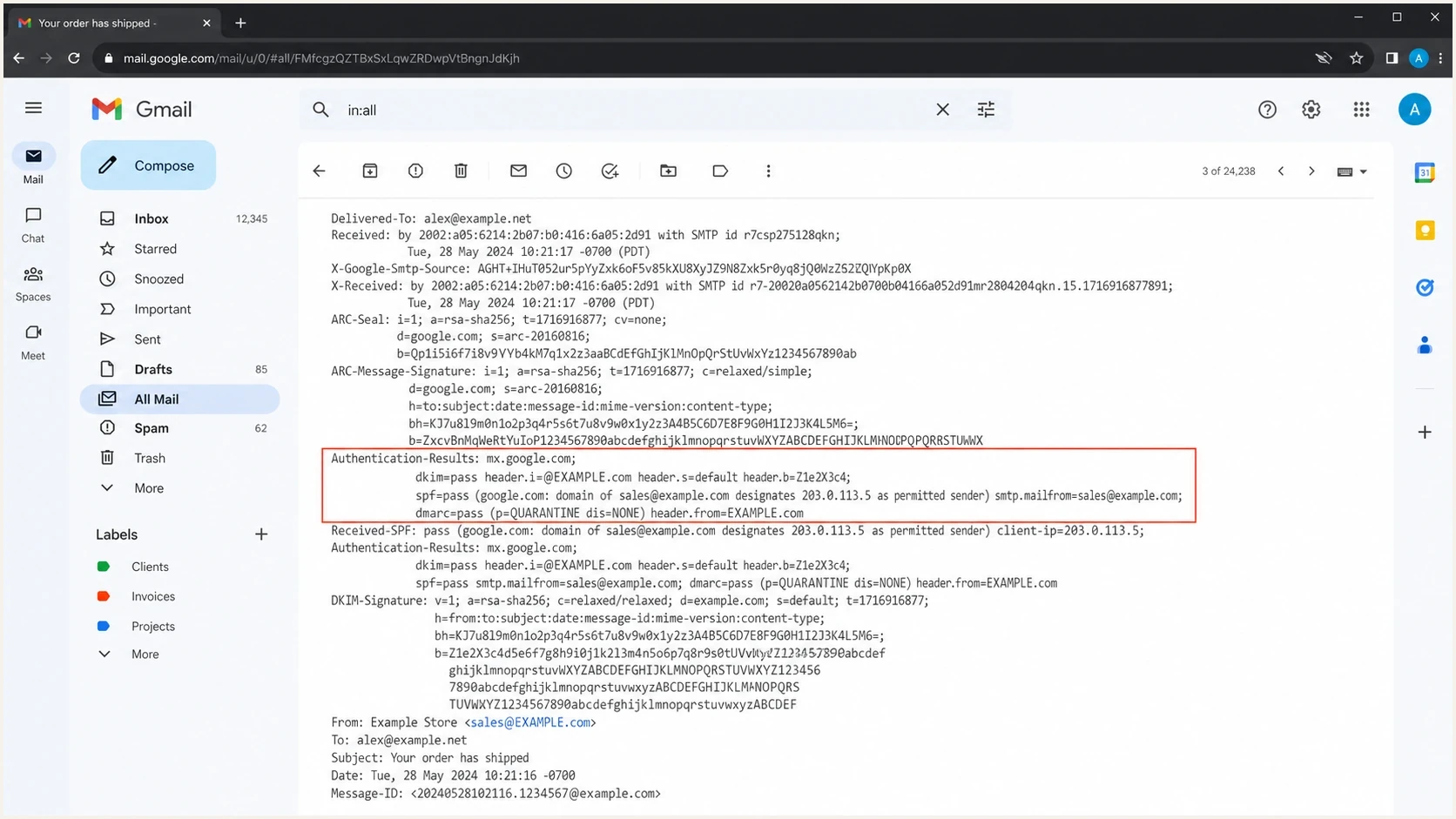Viewport: 1456px width, 819px height.
Task: Get add-ons plus icon
Action: pos(1425,432)
